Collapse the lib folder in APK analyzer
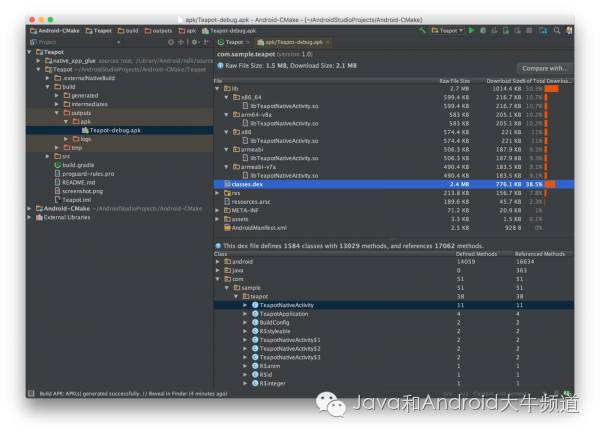 click(218, 88)
